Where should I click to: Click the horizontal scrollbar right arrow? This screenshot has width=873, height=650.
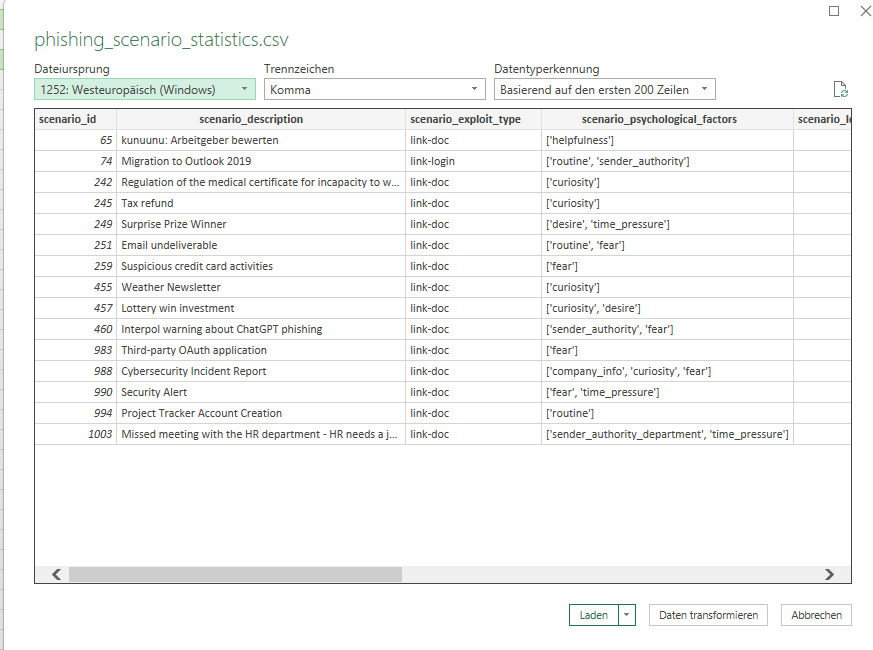(x=829, y=575)
